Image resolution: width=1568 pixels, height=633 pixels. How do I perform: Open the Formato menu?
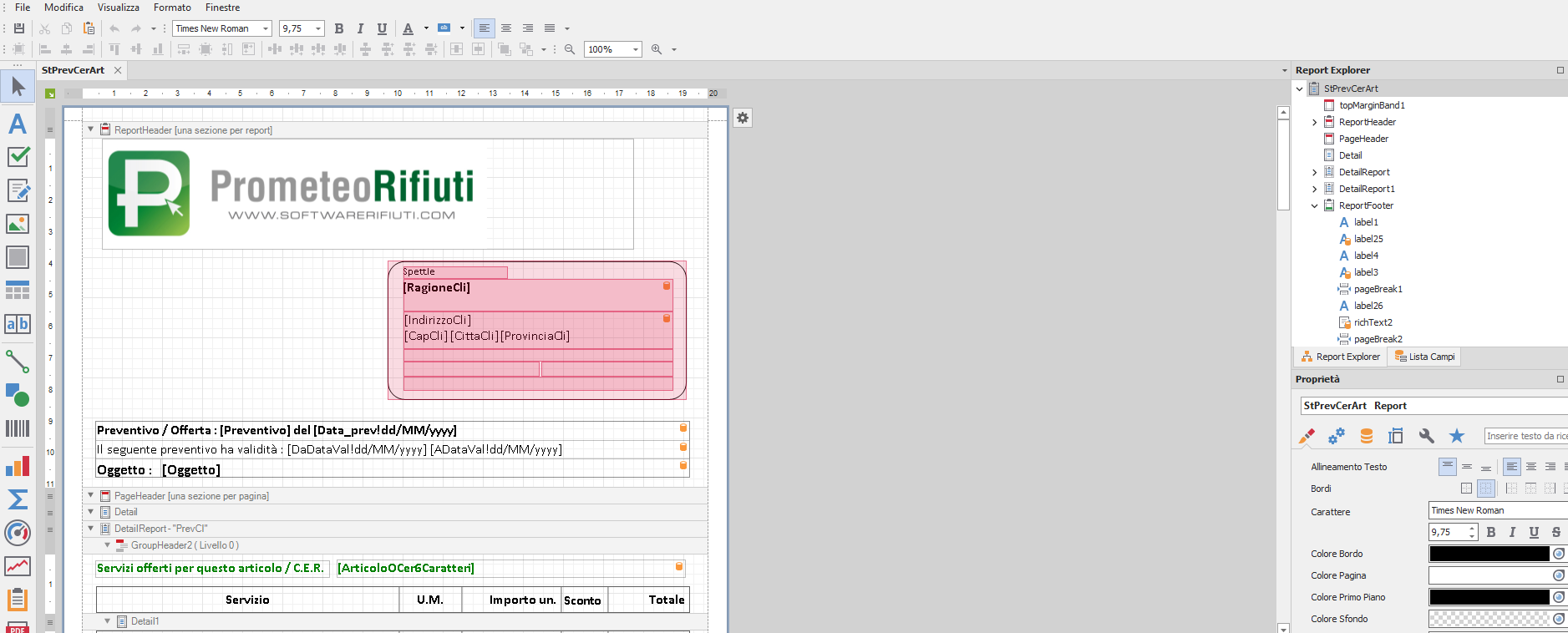pyautogui.click(x=172, y=8)
